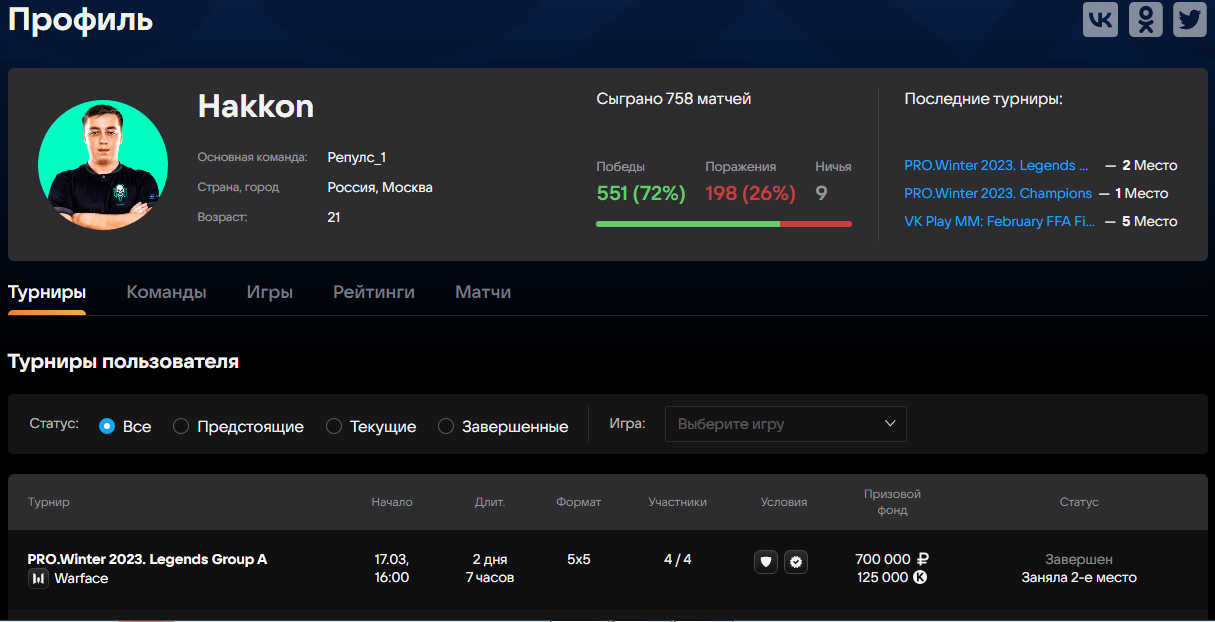Click the verified badge condition icon
This screenshot has width=1215, height=622.
[x=796, y=562]
